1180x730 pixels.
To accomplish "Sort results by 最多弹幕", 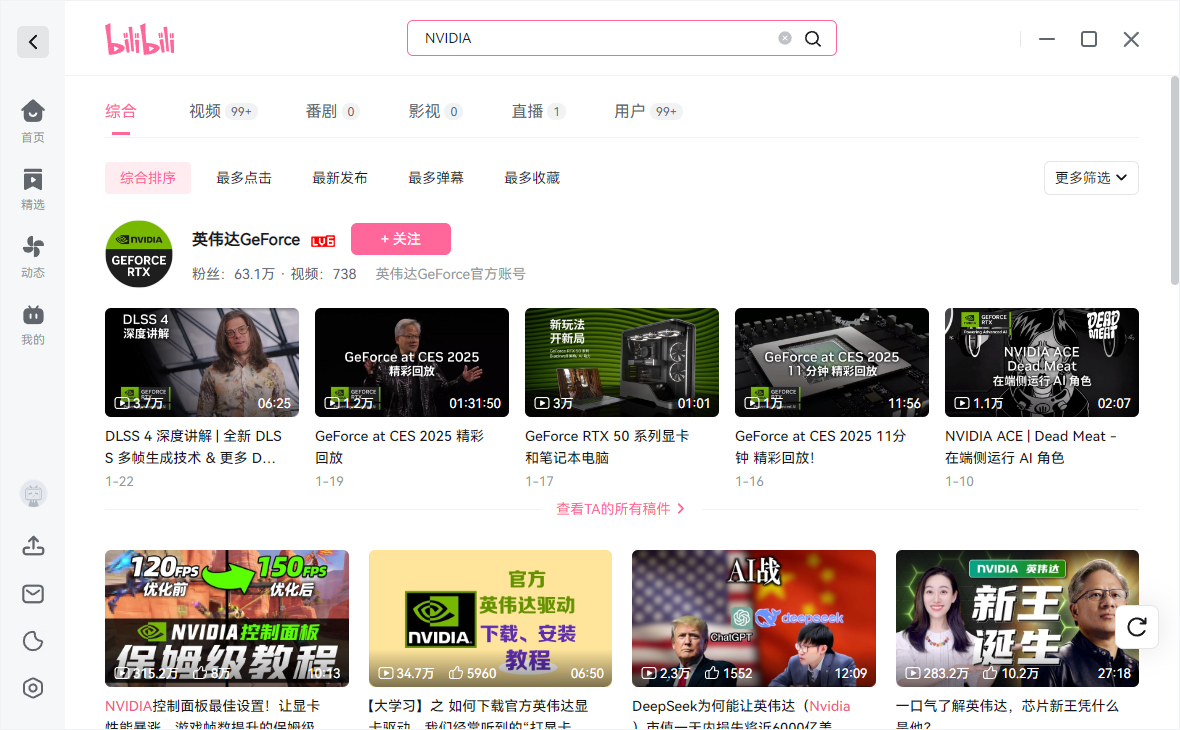I will [436, 178].
